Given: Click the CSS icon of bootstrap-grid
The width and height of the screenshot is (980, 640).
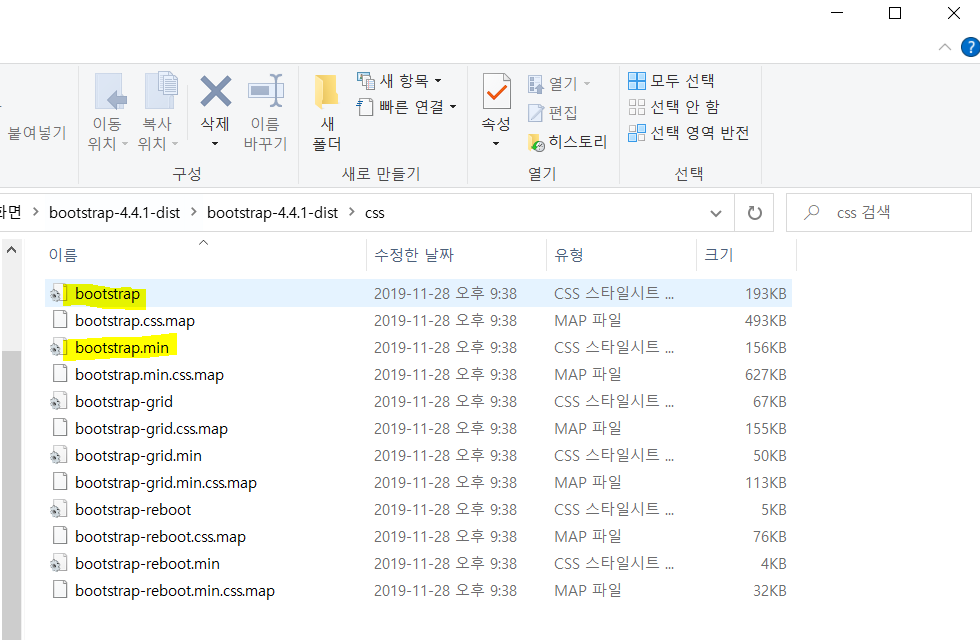Looking at the screenshot, I should coord(58,401).
